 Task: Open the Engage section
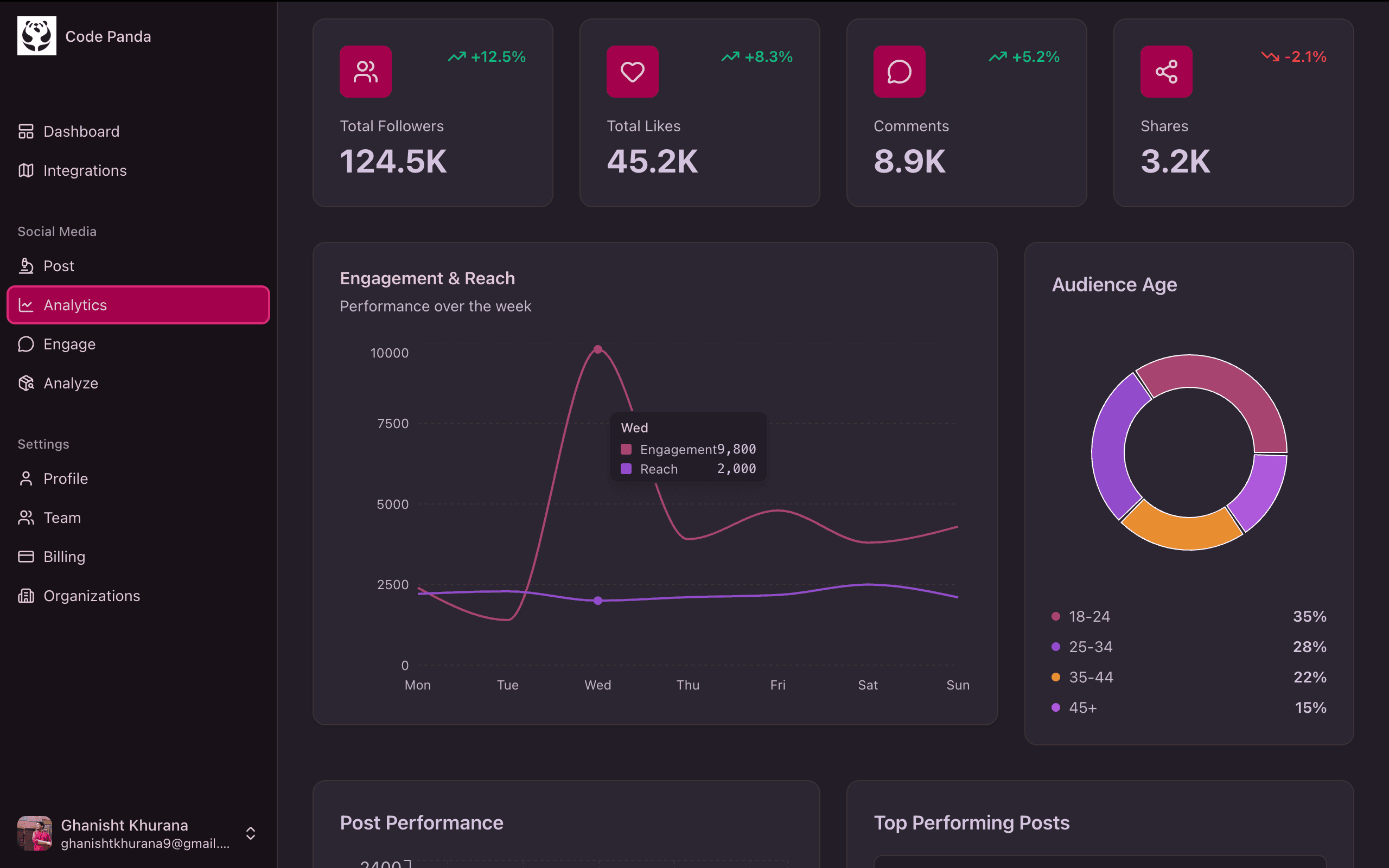tap(69, 344)
